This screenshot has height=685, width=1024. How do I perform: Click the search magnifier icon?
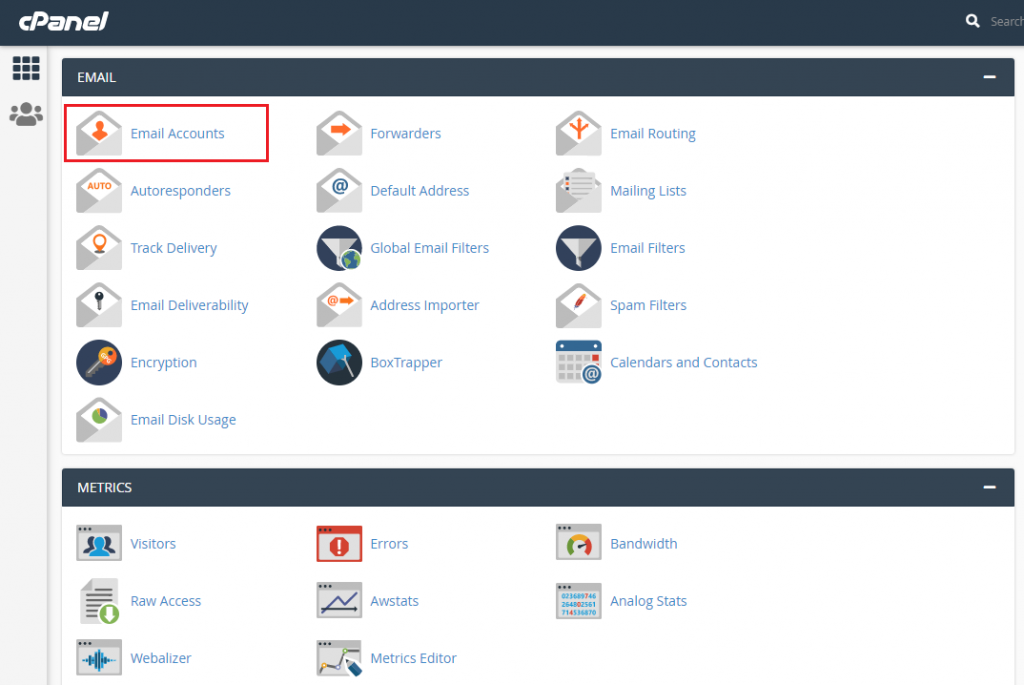click(x=972, y=21)
